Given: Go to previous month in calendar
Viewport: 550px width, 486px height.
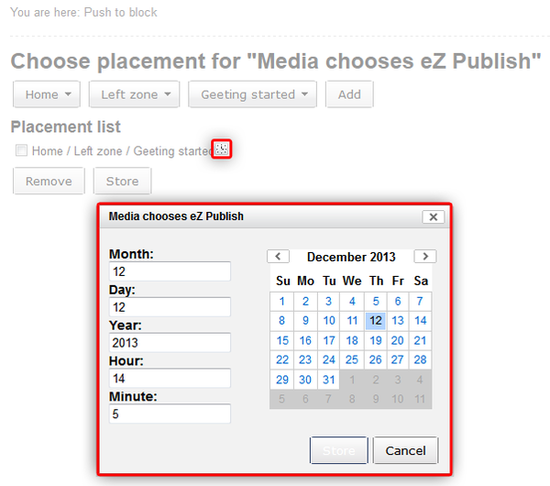Looking at the screenshot, I should click(278, 256).
